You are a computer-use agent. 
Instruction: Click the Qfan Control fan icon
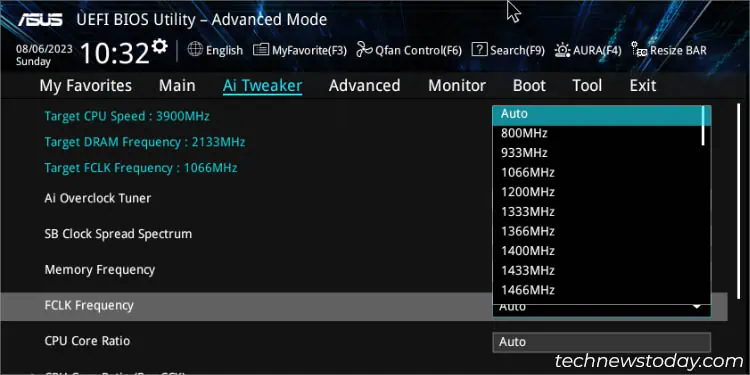pyautogui.click(x=364, y=49)
